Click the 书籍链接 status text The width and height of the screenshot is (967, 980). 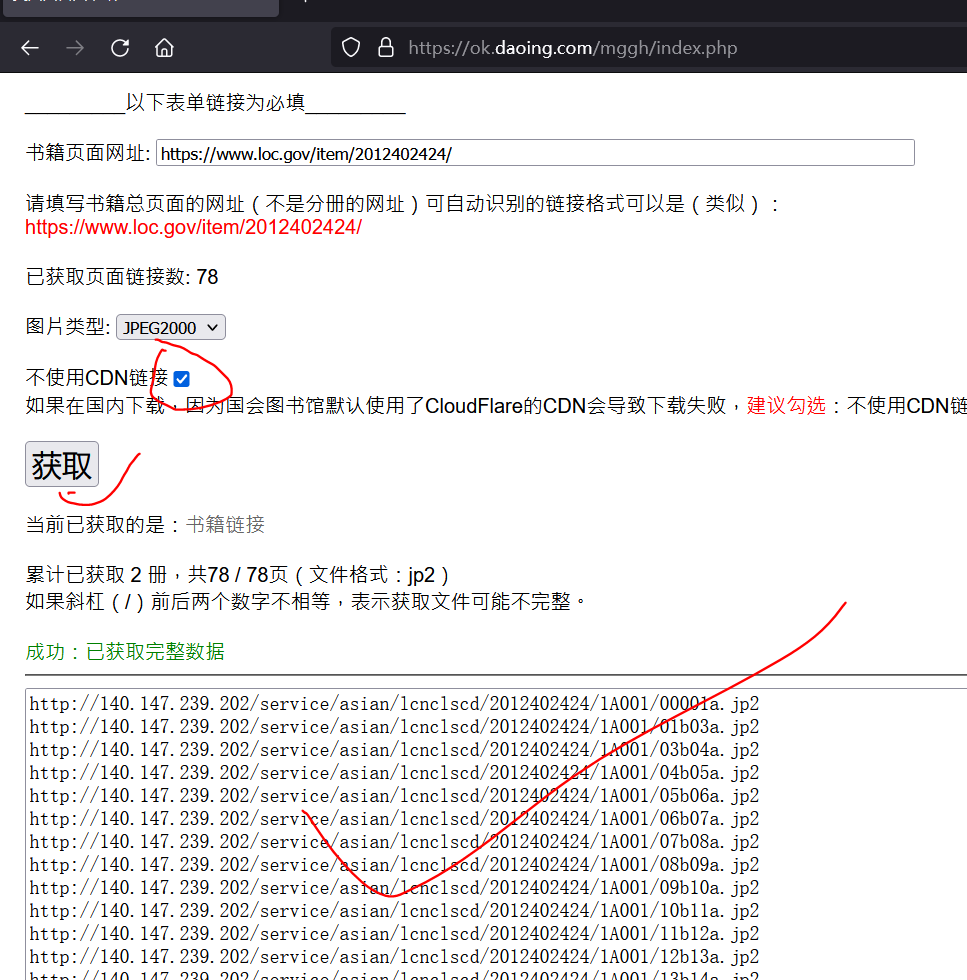coord(225,525)
